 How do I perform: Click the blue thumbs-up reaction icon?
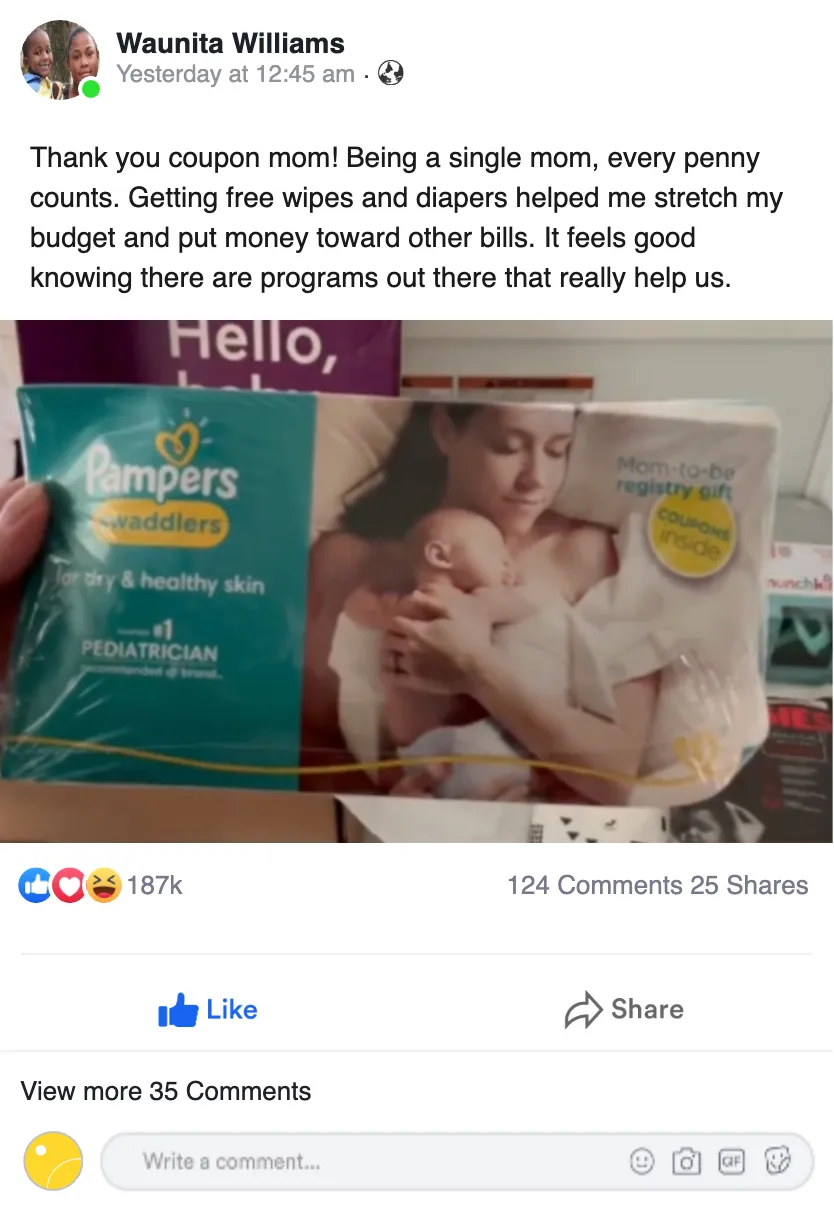(x=36, y=885)
